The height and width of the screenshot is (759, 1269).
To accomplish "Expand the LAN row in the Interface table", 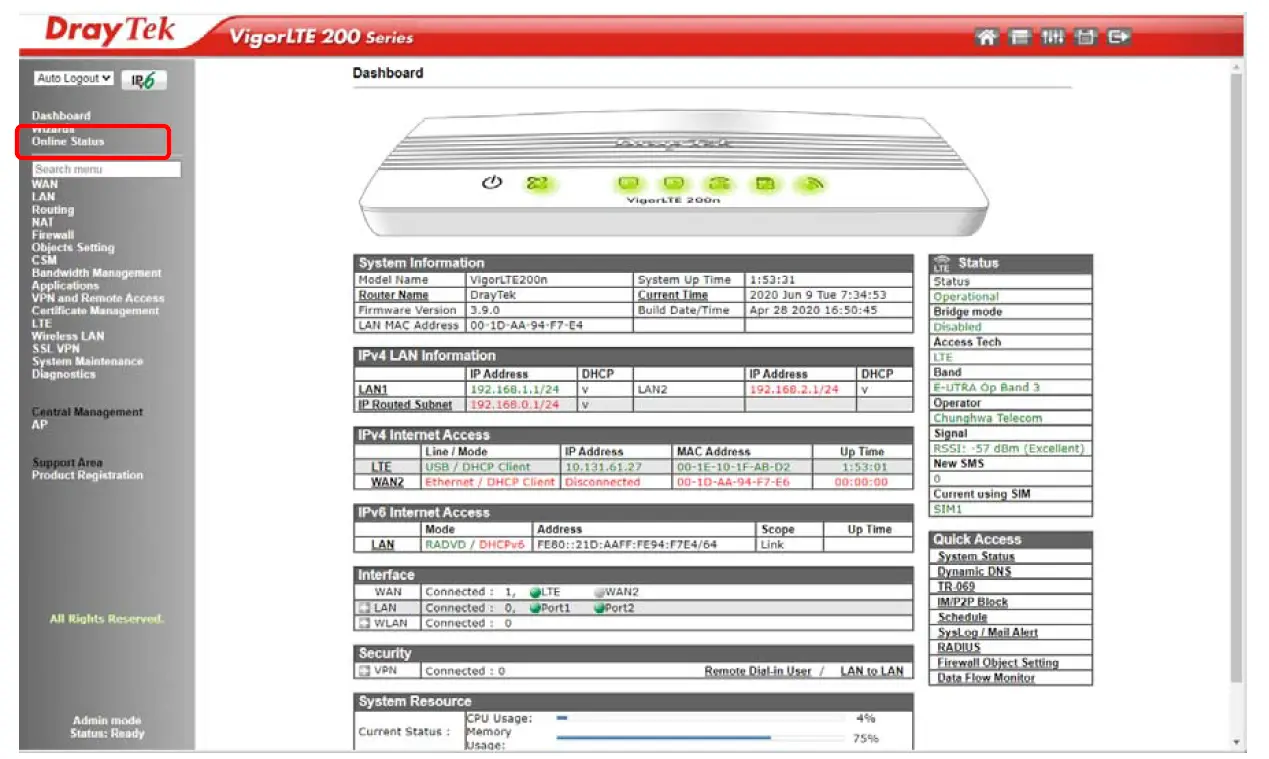I will [365, 608].
